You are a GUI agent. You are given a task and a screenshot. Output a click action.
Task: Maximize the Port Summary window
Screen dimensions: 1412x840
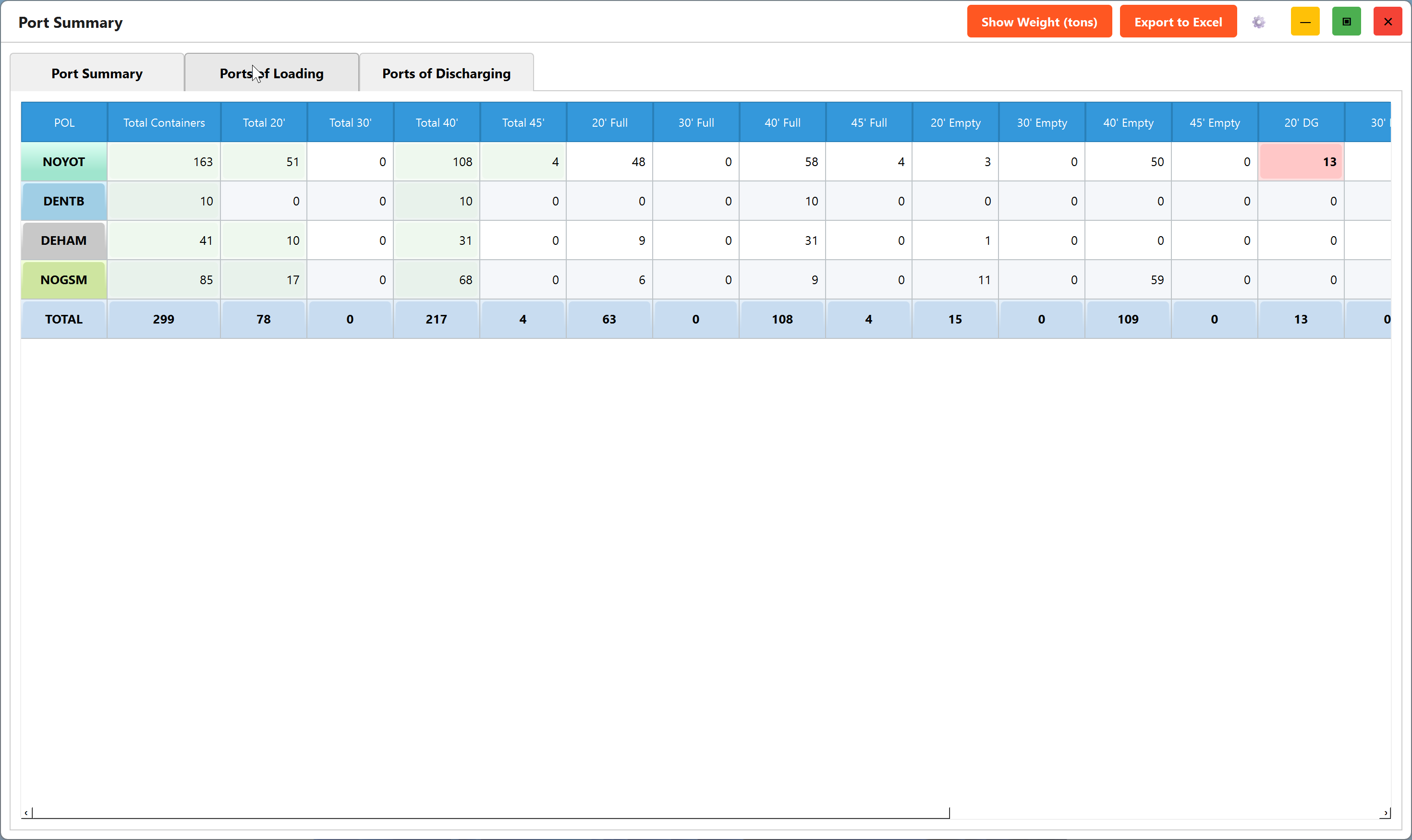click(1346, 22)
